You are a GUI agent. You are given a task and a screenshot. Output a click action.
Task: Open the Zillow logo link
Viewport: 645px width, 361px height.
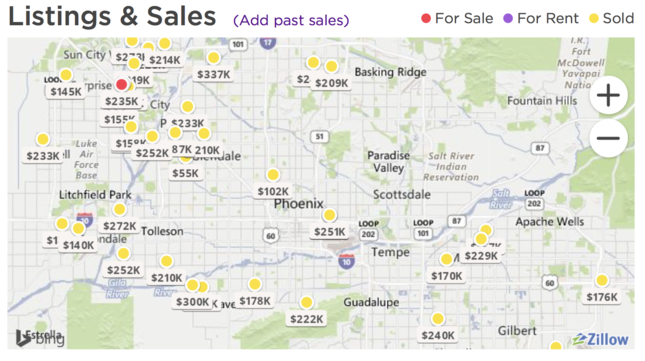[x=600, y=340]
